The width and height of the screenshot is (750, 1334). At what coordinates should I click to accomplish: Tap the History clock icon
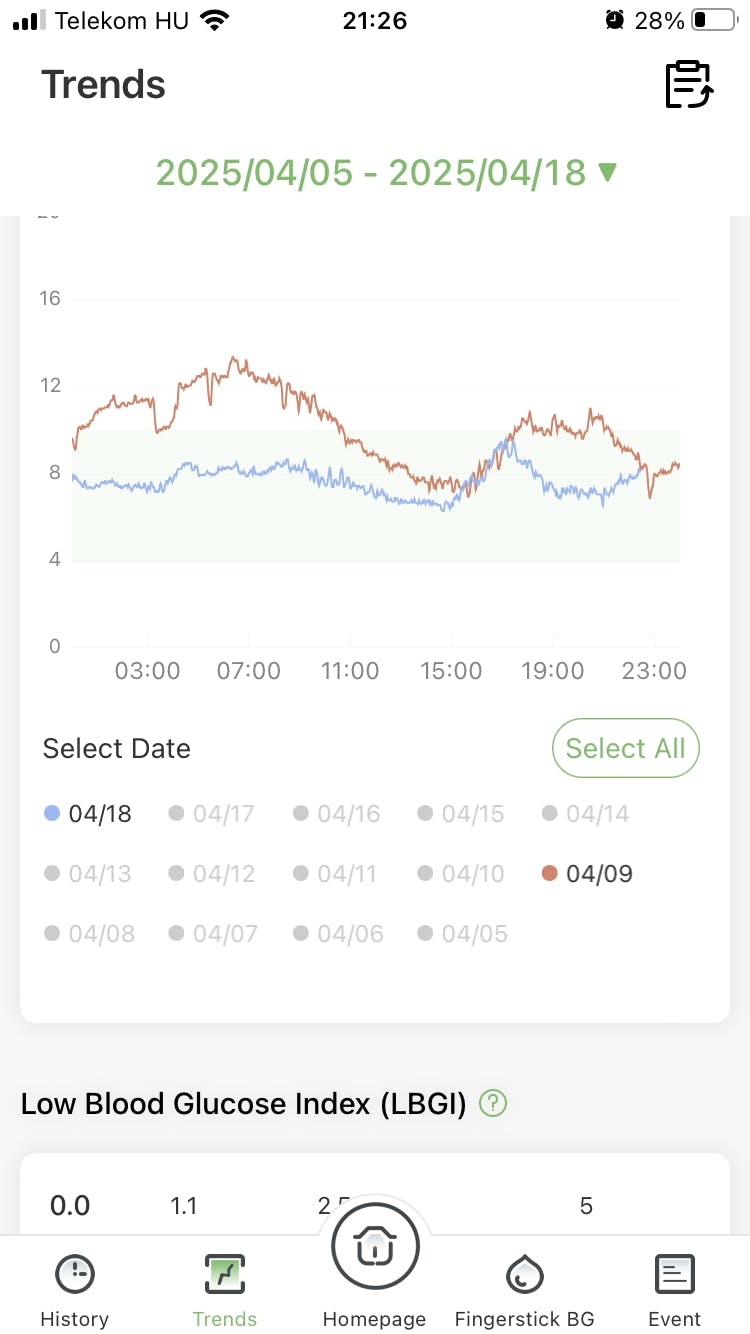(75, 1275)
